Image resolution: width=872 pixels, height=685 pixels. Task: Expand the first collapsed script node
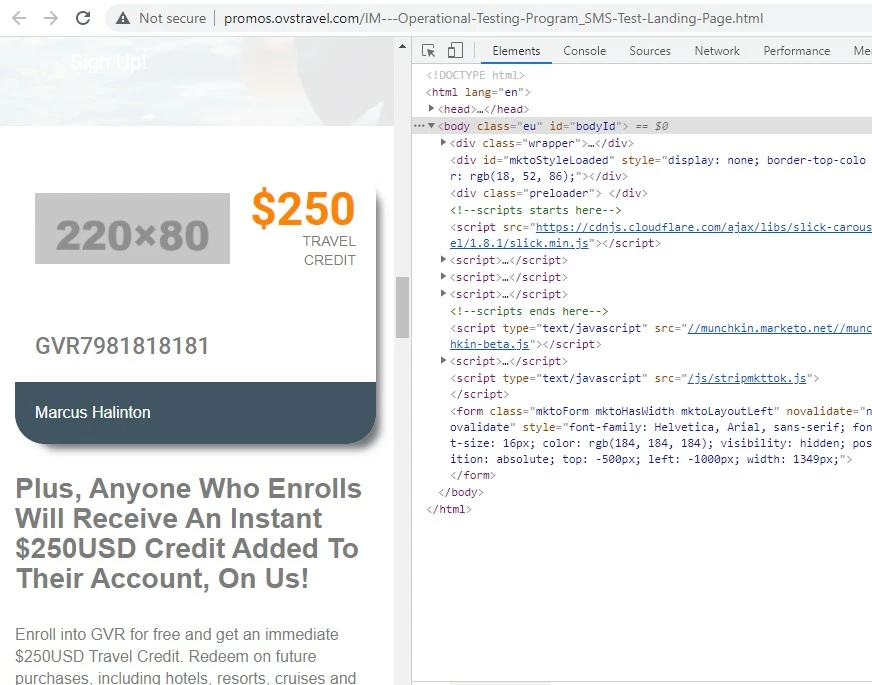click(x=443, y=259)
